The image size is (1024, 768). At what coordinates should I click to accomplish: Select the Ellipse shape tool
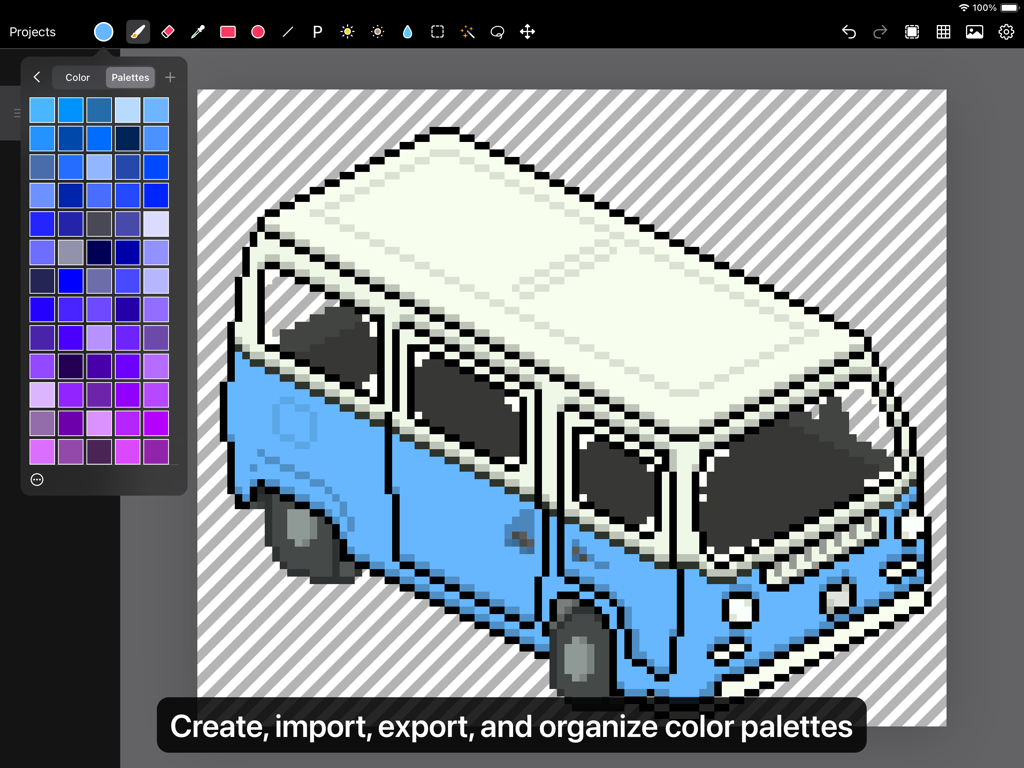click(x=257, y=31)
